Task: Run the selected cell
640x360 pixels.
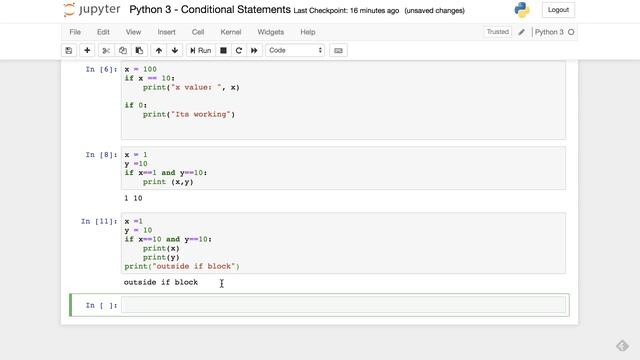Action: pos(200,51)
